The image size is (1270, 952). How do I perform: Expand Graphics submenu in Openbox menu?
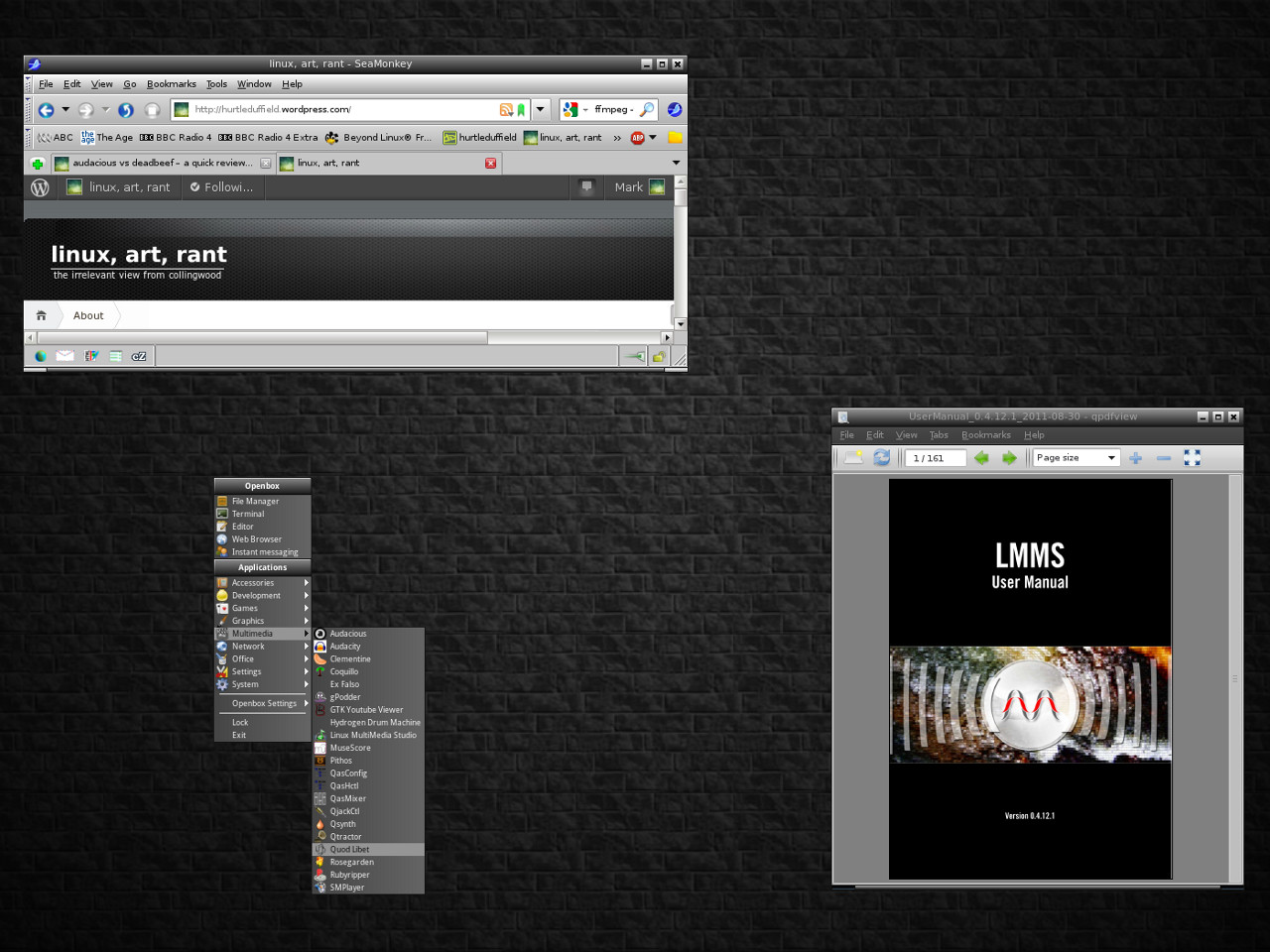click(x=263, y=621)
